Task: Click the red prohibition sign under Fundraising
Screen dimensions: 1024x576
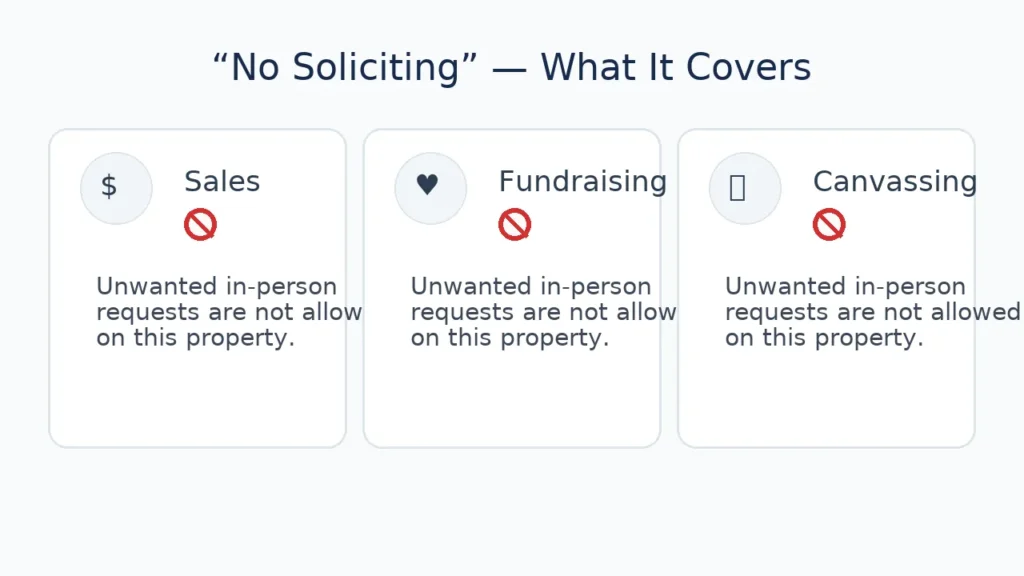Action: click(515, 225)
